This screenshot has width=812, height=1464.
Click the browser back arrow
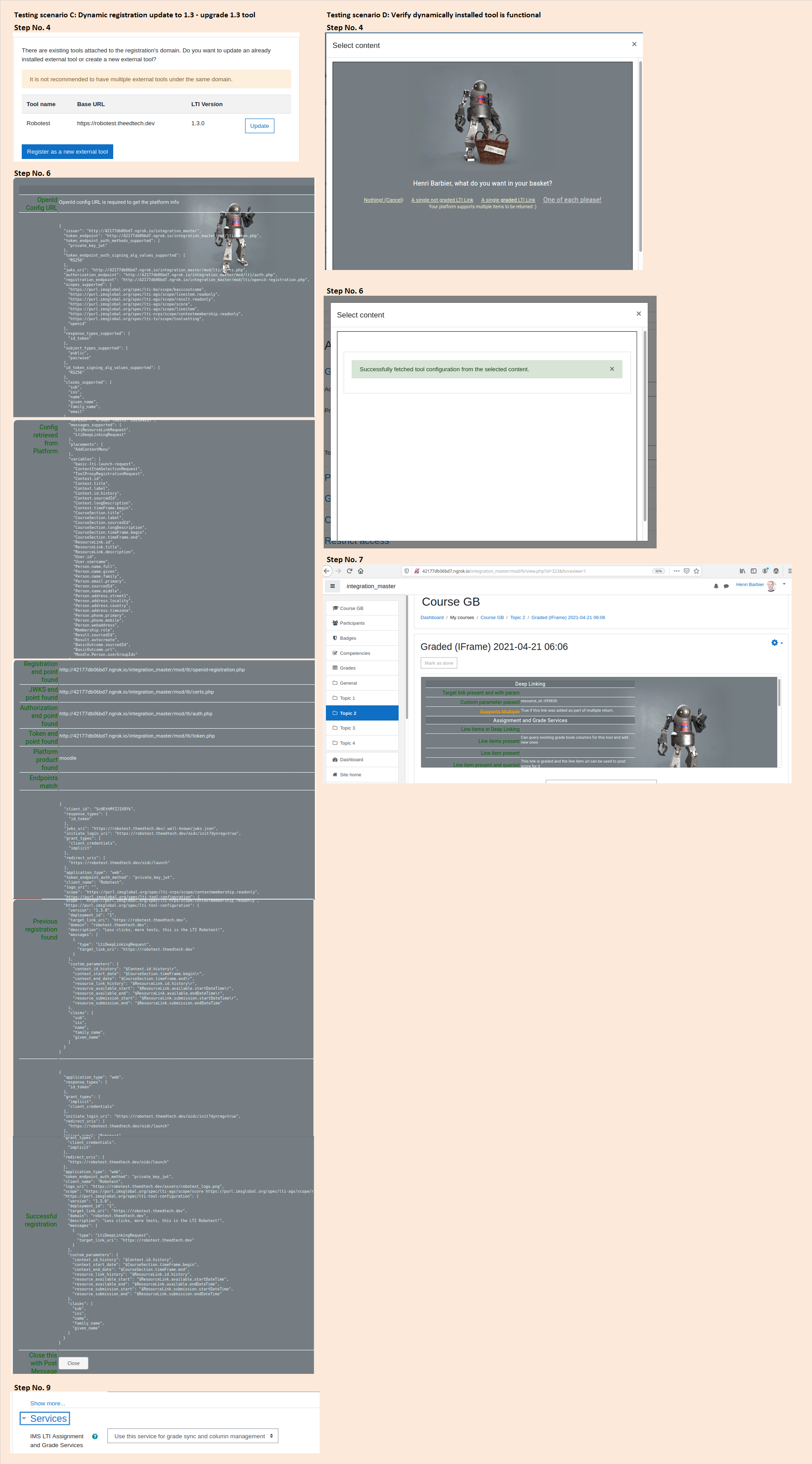327,571
